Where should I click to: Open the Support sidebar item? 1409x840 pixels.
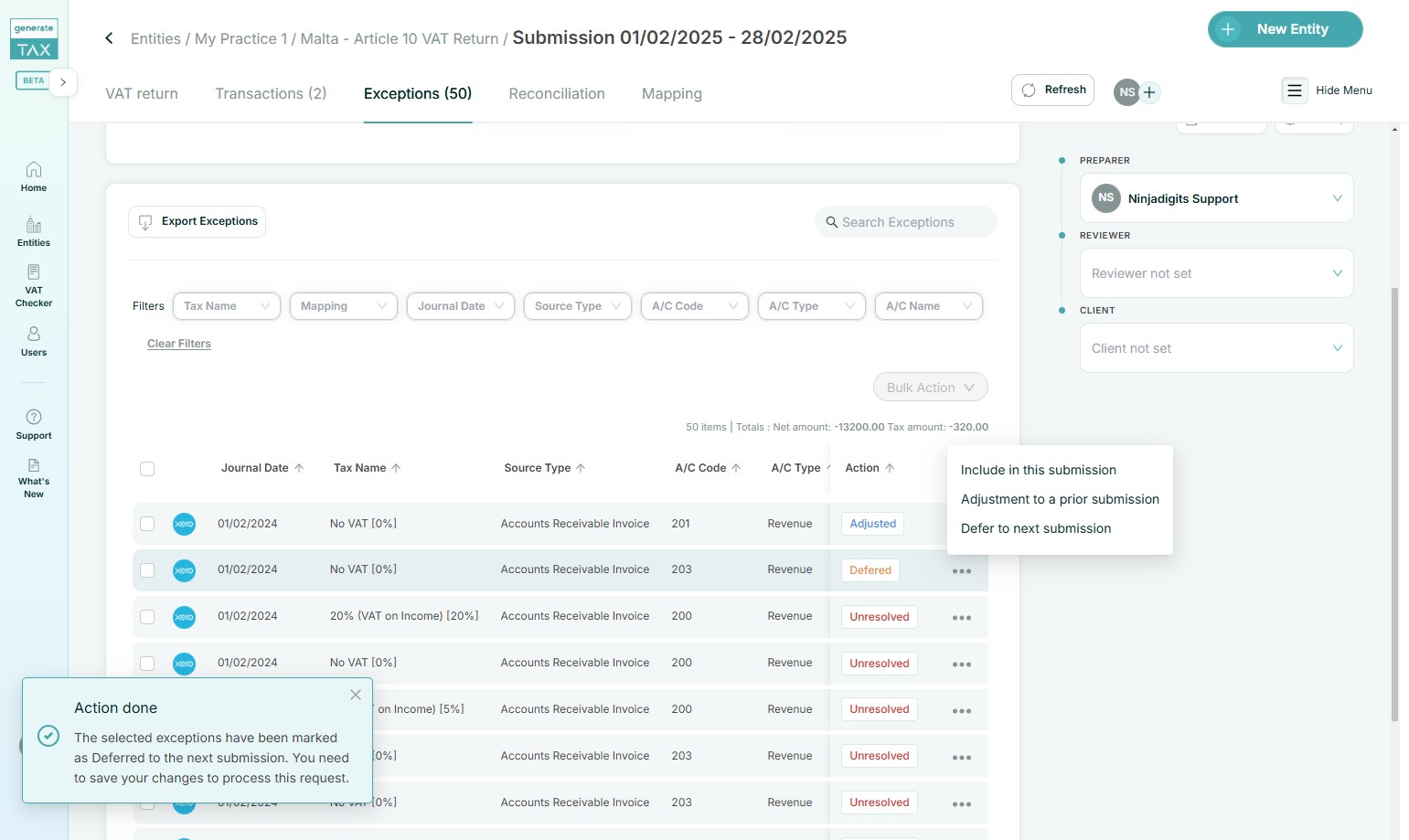click(x=34, y=425)
